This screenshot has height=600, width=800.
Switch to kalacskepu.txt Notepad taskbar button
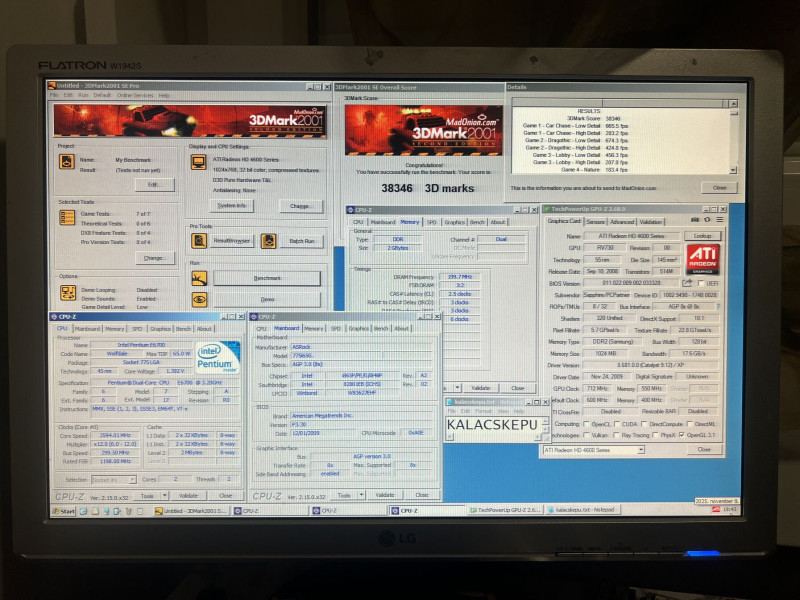point(583,509)
